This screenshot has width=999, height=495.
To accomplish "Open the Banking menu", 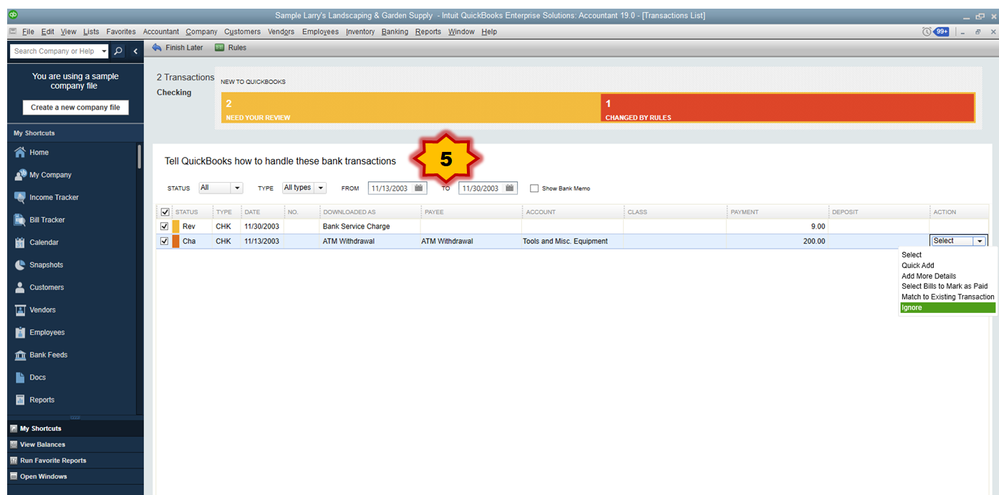I will click(x=395, y=31).
